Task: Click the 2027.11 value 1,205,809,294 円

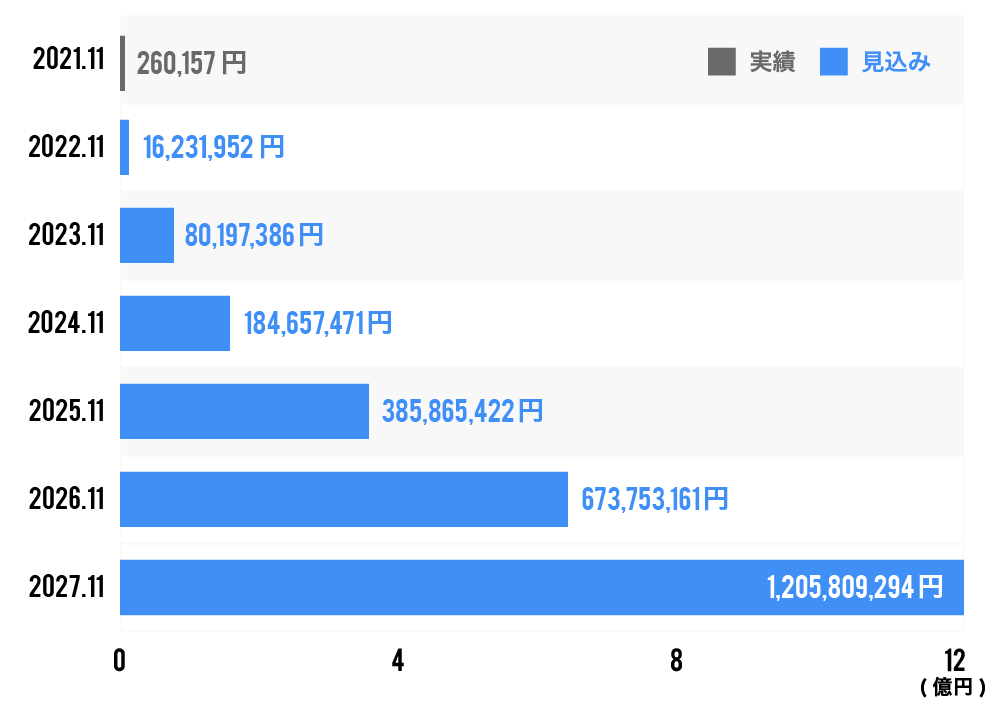Action: 855,587
